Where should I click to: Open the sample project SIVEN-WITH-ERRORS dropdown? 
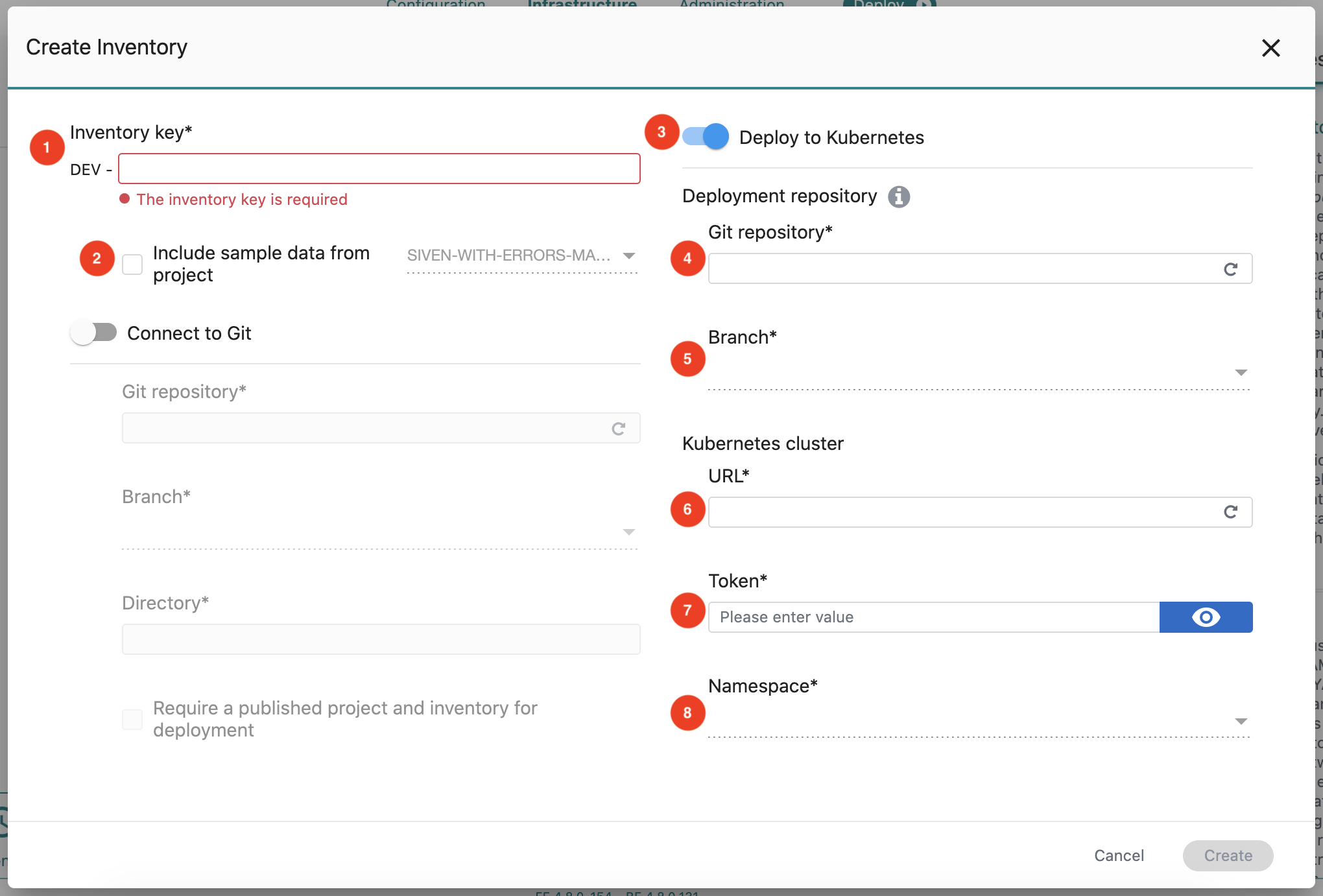[x=522, y=256]
